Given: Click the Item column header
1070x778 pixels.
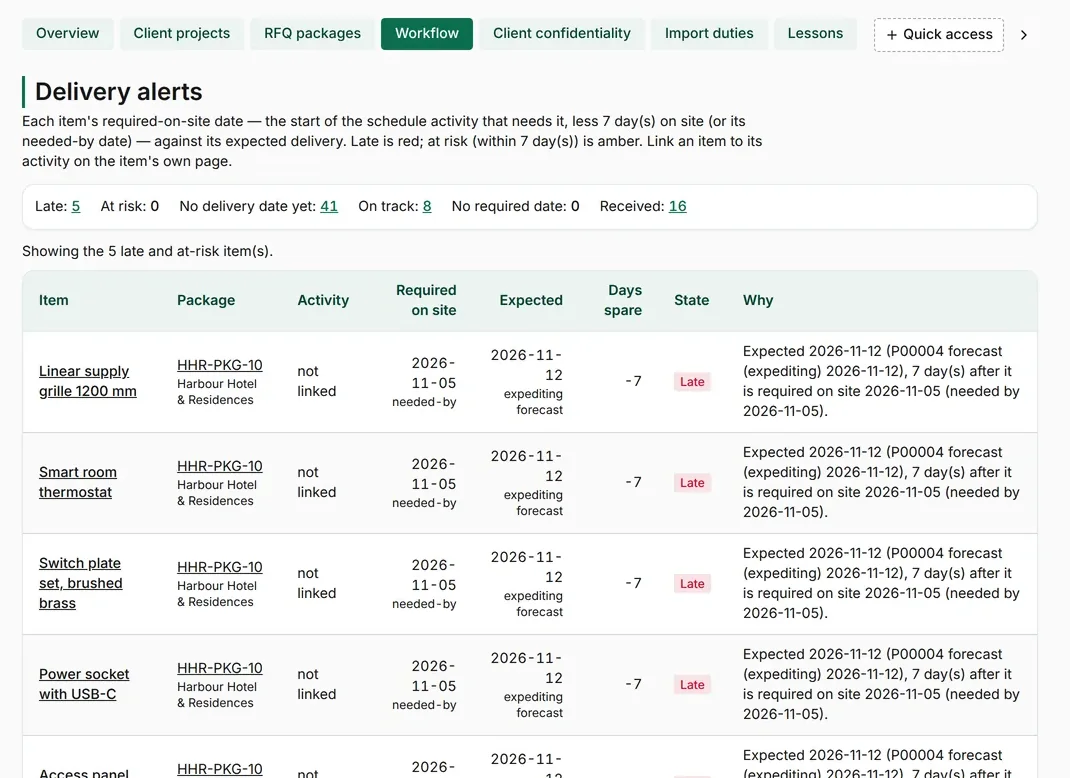Looking at the screenshot, I should (53, 300).
